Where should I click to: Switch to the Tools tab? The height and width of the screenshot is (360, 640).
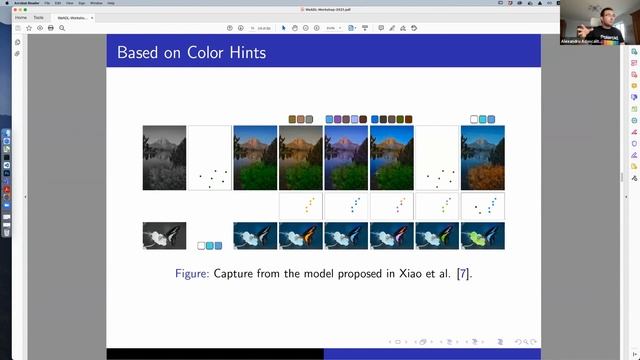(x=38, y=18)
